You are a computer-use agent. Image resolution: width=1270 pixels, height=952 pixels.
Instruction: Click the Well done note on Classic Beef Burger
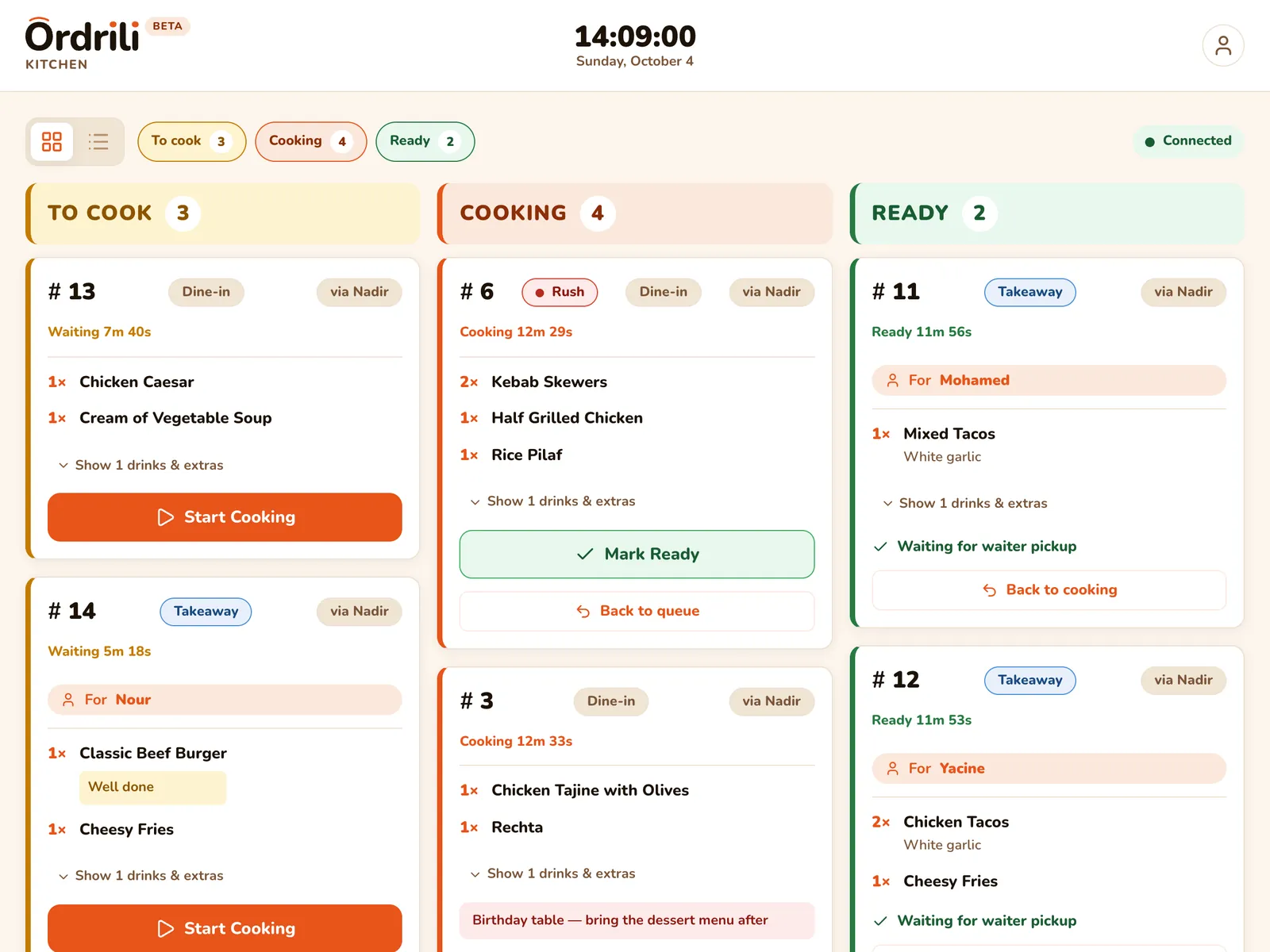152,787
